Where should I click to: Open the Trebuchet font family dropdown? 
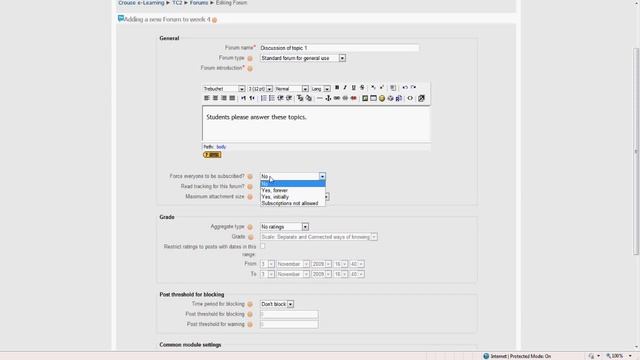click(x=224, y=89)
